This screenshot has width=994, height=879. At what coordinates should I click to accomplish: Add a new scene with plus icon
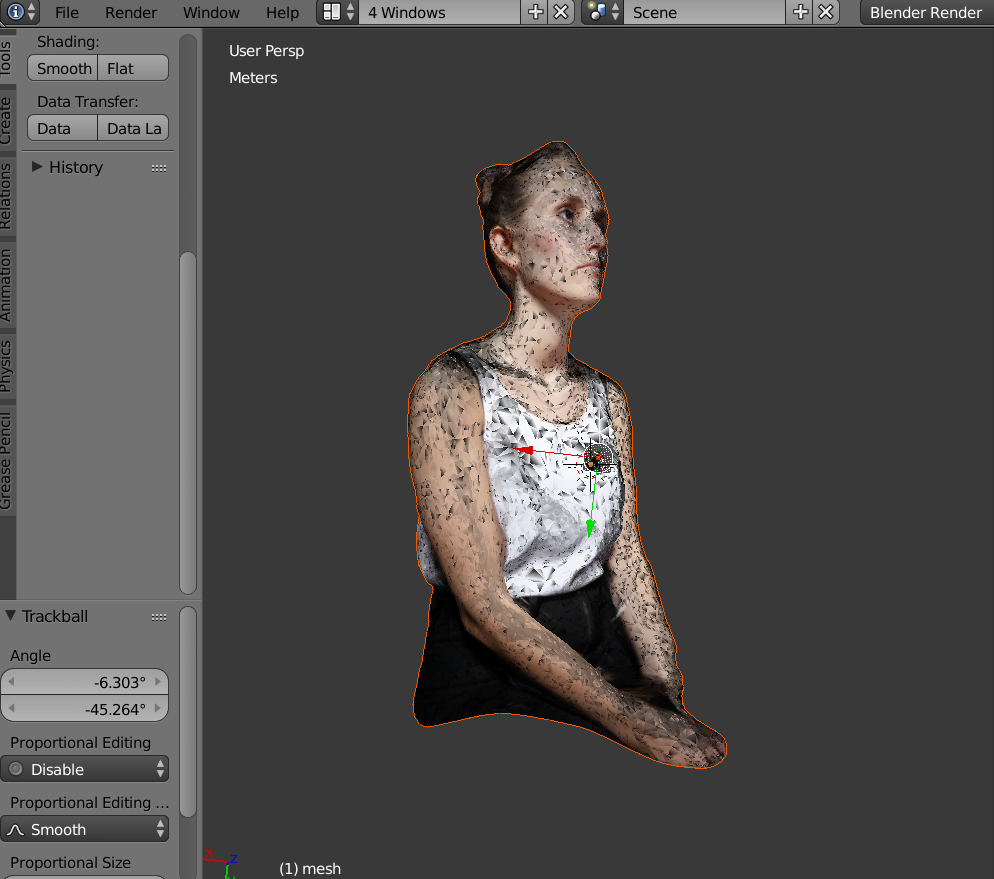click(x=800, y=12)
